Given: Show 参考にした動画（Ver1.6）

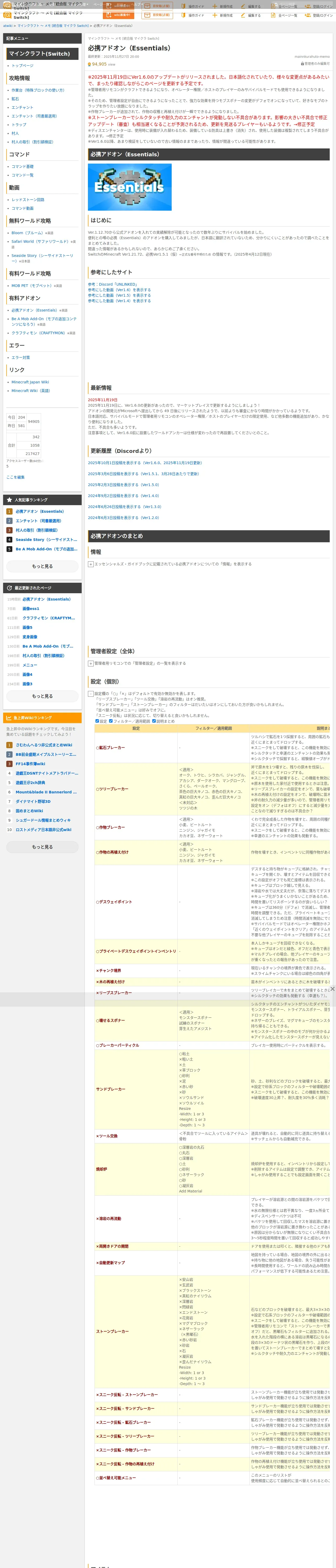Looking at the screenshot, I should (x=120, y=290).
